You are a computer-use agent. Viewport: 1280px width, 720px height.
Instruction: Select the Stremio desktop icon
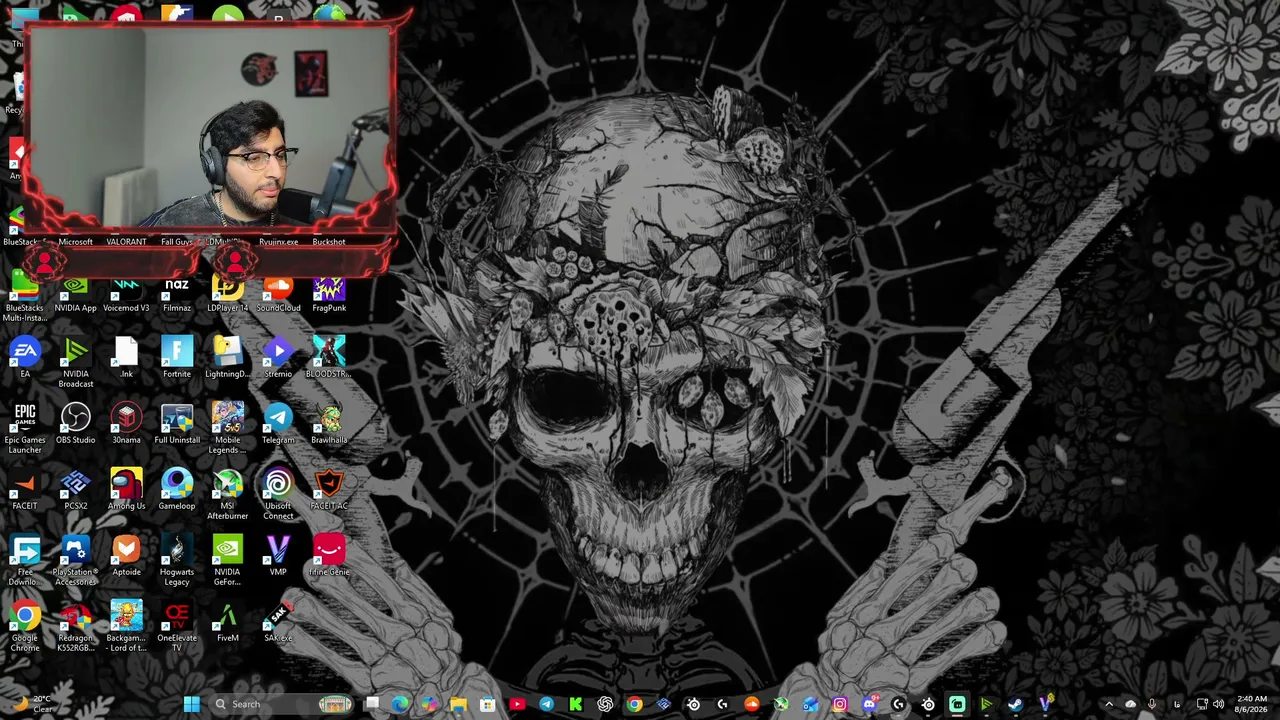[278, 358]
